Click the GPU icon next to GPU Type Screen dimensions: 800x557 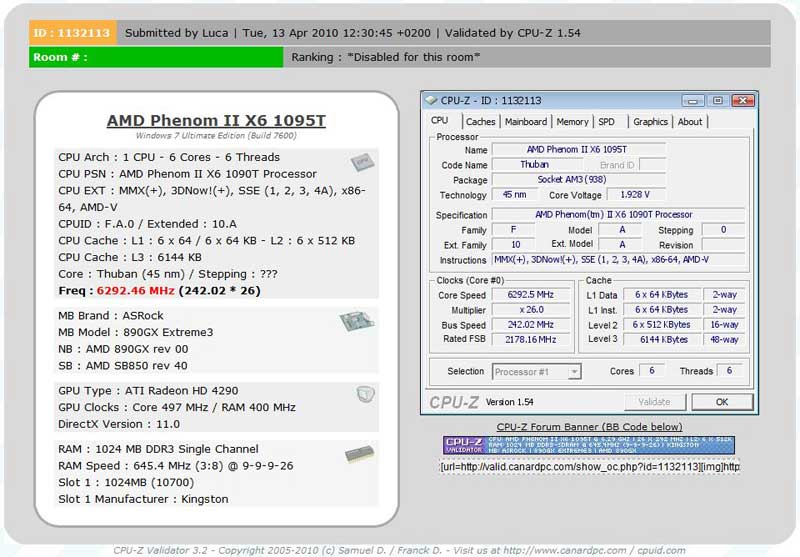click(x=365, y=394)
